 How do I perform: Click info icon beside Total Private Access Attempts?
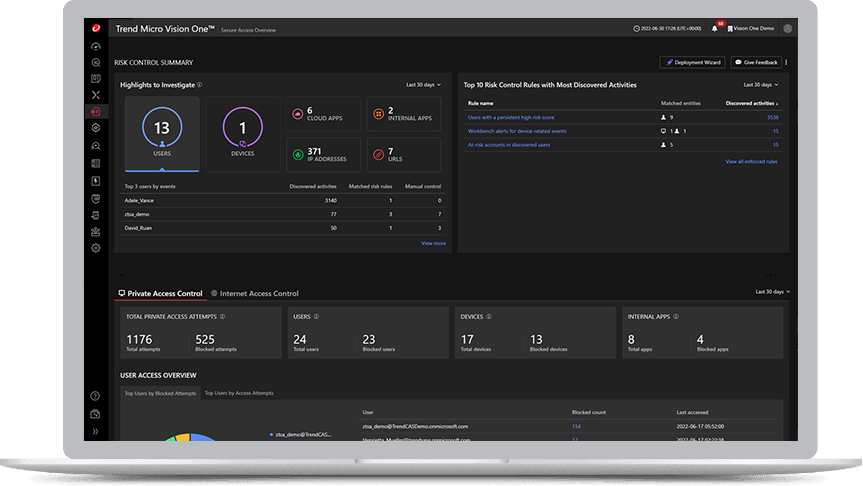(222, 316)
